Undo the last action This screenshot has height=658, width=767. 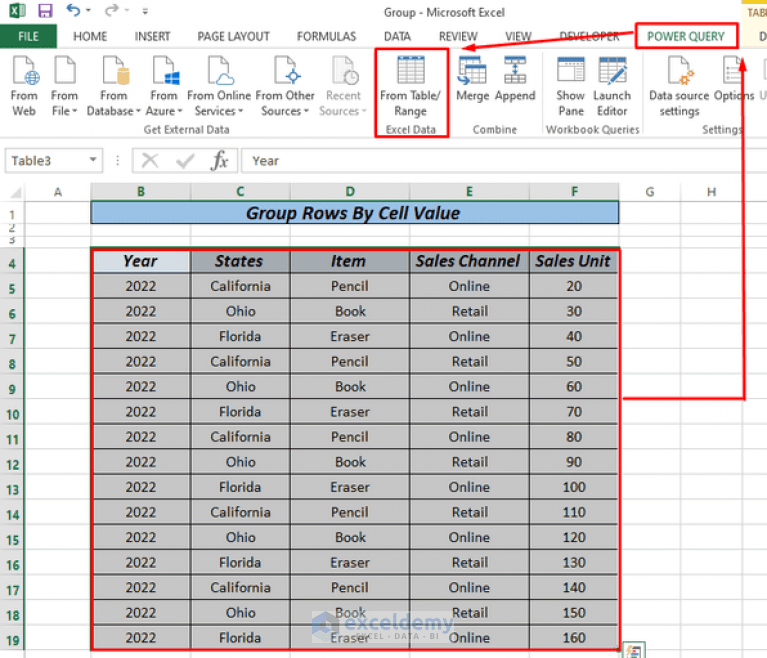coord(73,10)
